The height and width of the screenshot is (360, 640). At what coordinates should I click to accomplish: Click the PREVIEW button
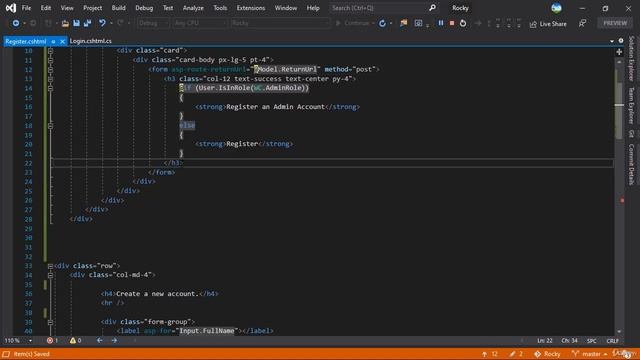615,23
